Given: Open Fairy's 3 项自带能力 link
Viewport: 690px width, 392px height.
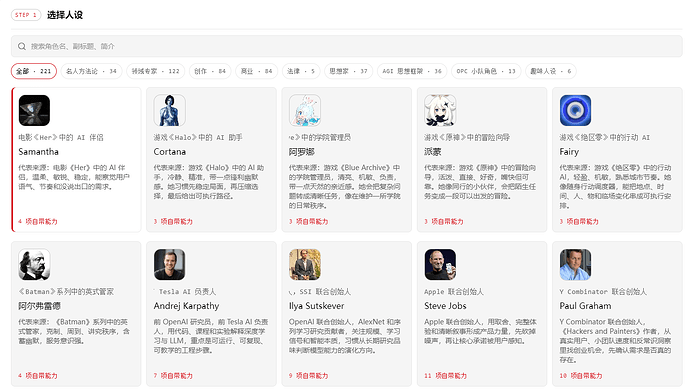Looking at the screenshot, I should 579,221.
